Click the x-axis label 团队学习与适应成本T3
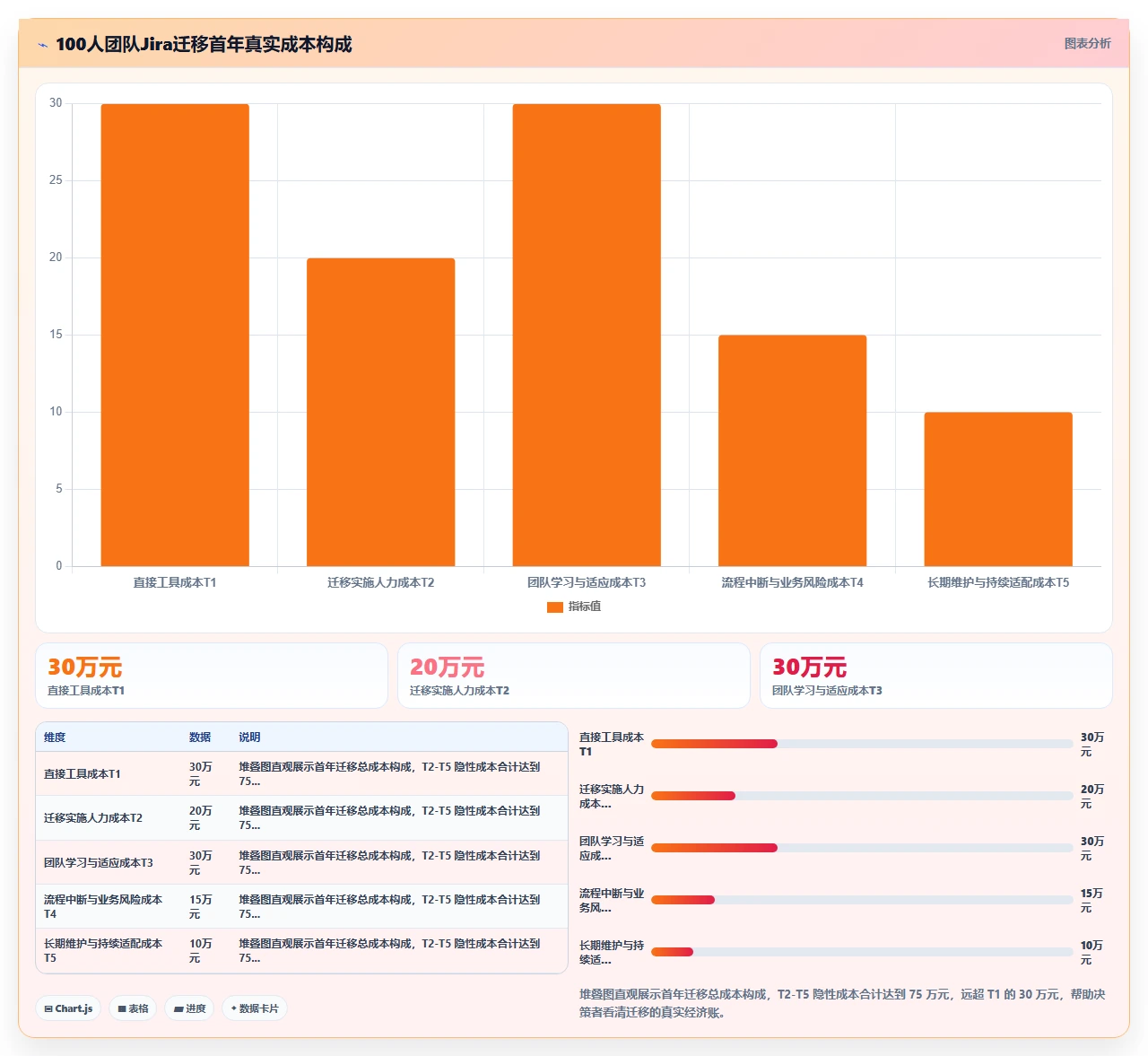The height and width of the screenshot is (1056, 1148). (587, 582)
